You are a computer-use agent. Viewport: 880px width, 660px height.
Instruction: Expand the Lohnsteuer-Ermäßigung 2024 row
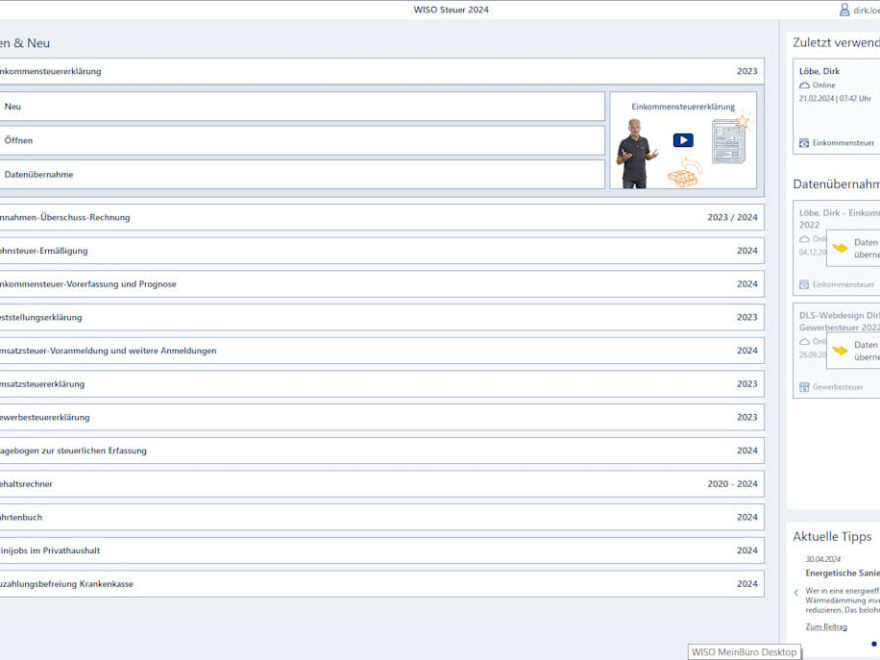[x=382, y=250]
